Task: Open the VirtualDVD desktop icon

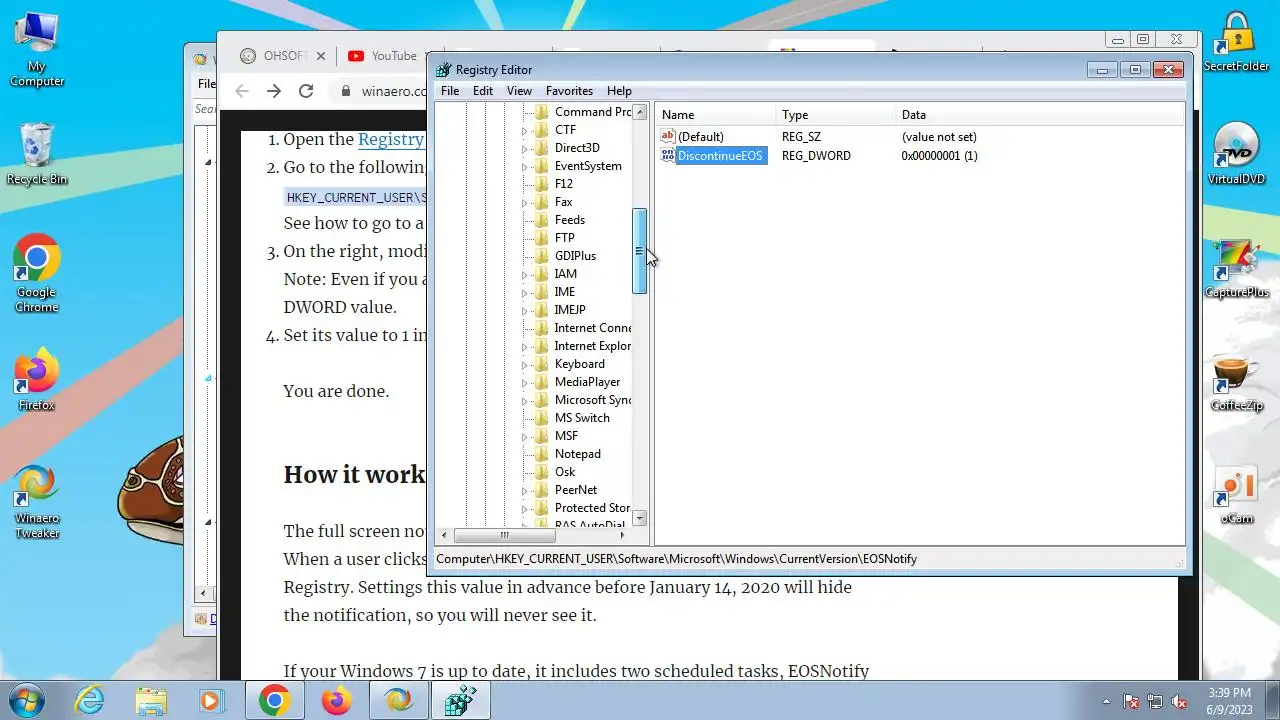Action: [1237, 155]
